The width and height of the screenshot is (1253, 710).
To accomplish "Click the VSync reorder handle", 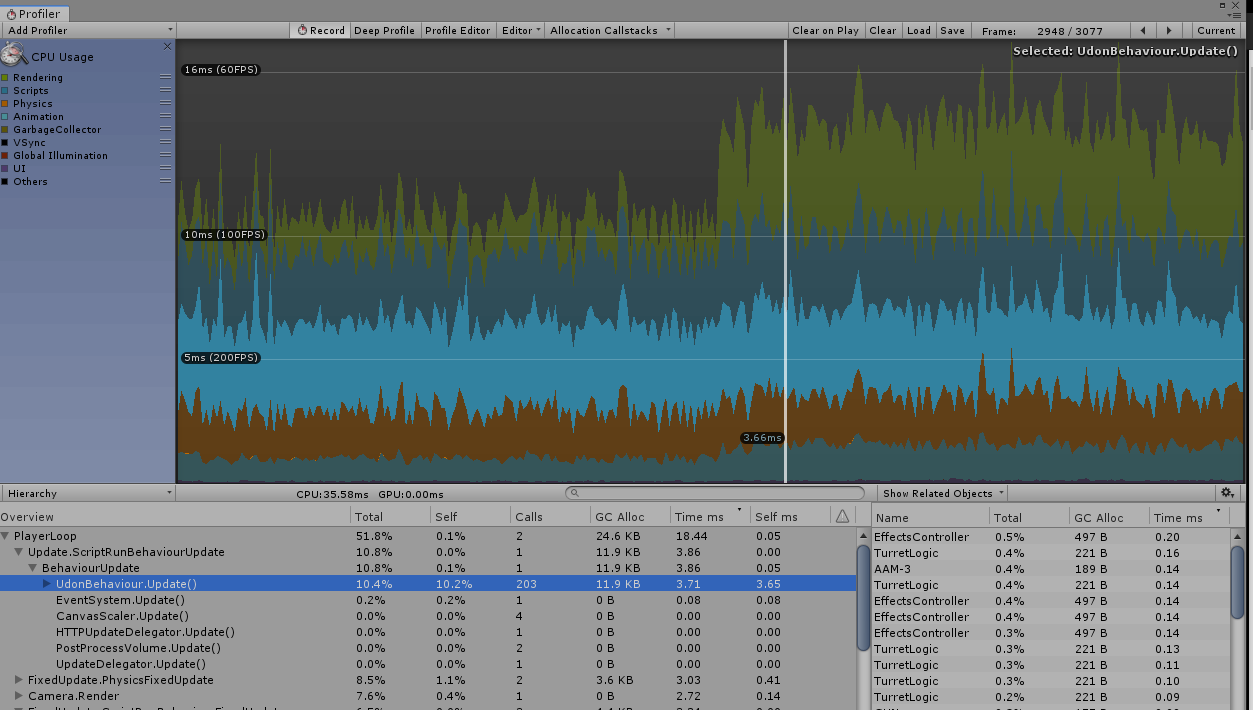I will coord(165,142).
